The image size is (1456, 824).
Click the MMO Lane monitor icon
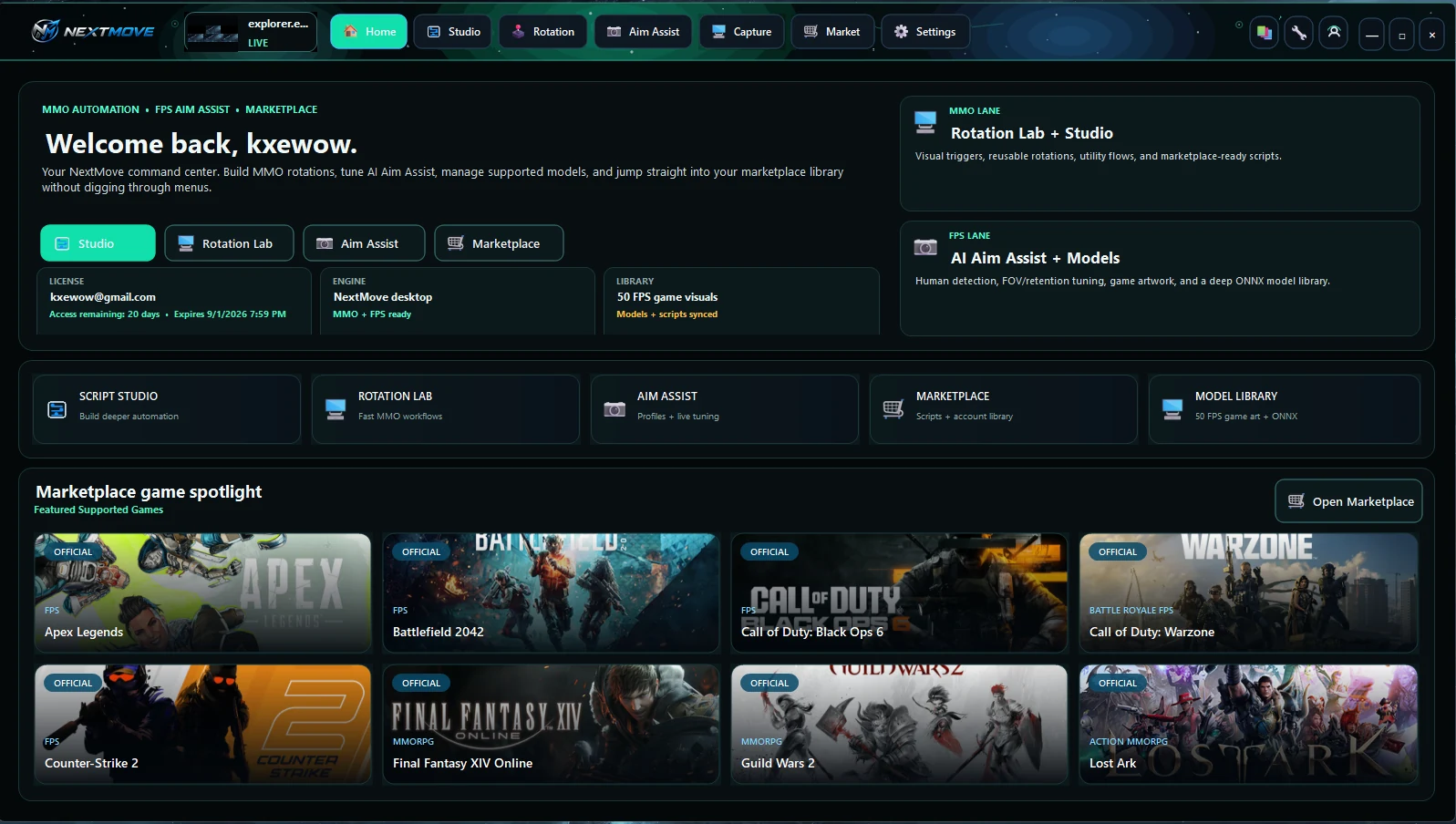point(925,121)
